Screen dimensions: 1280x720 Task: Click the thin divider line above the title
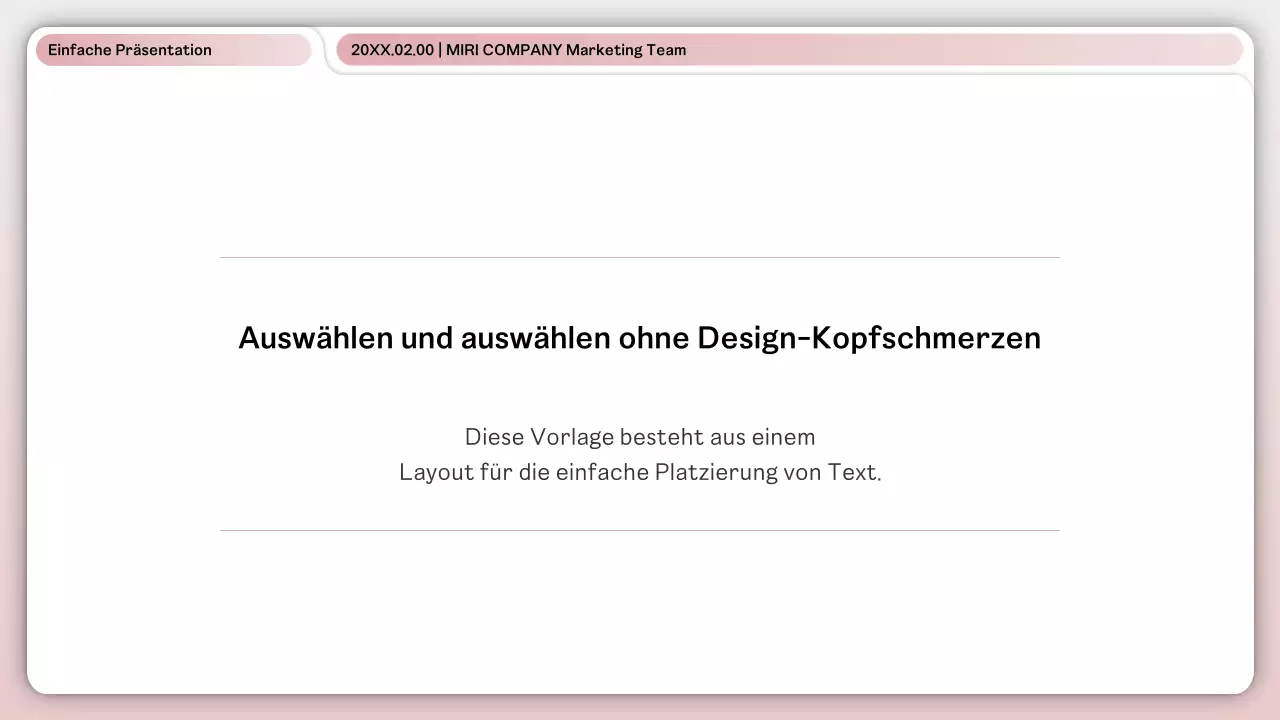click(x=639, y=255)
